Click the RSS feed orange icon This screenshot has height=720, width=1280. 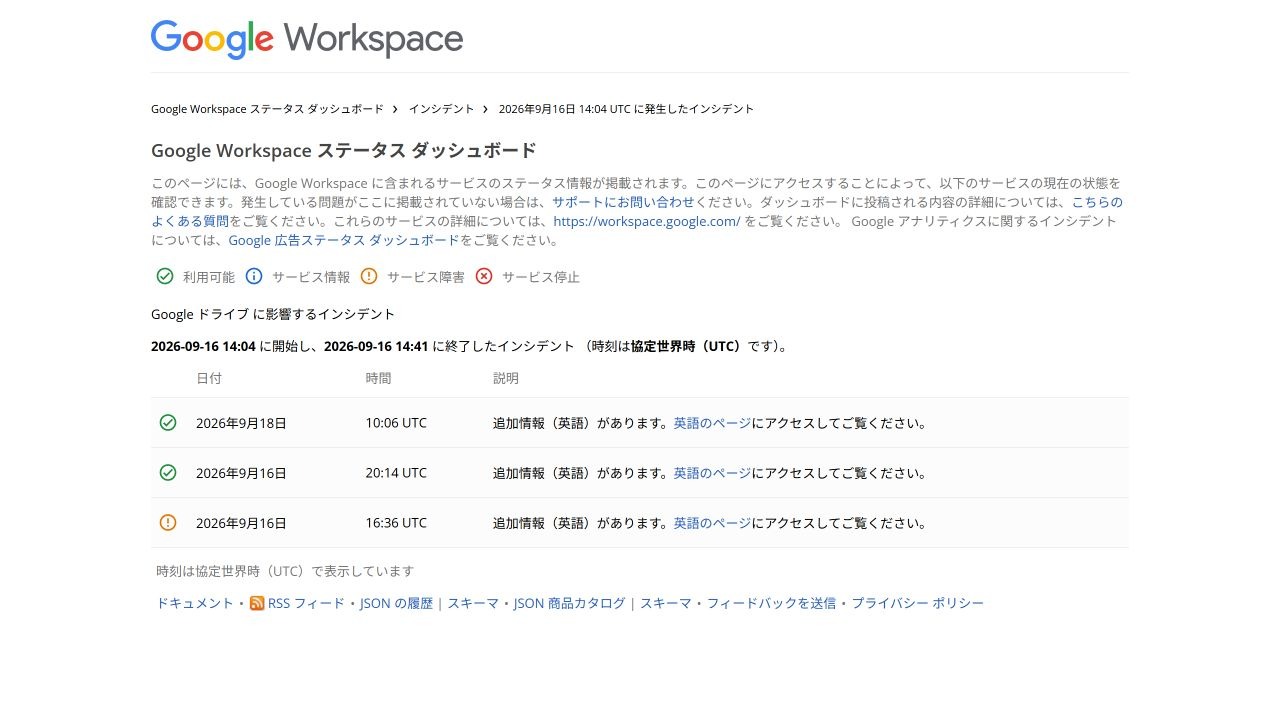[x=257, y=603]
